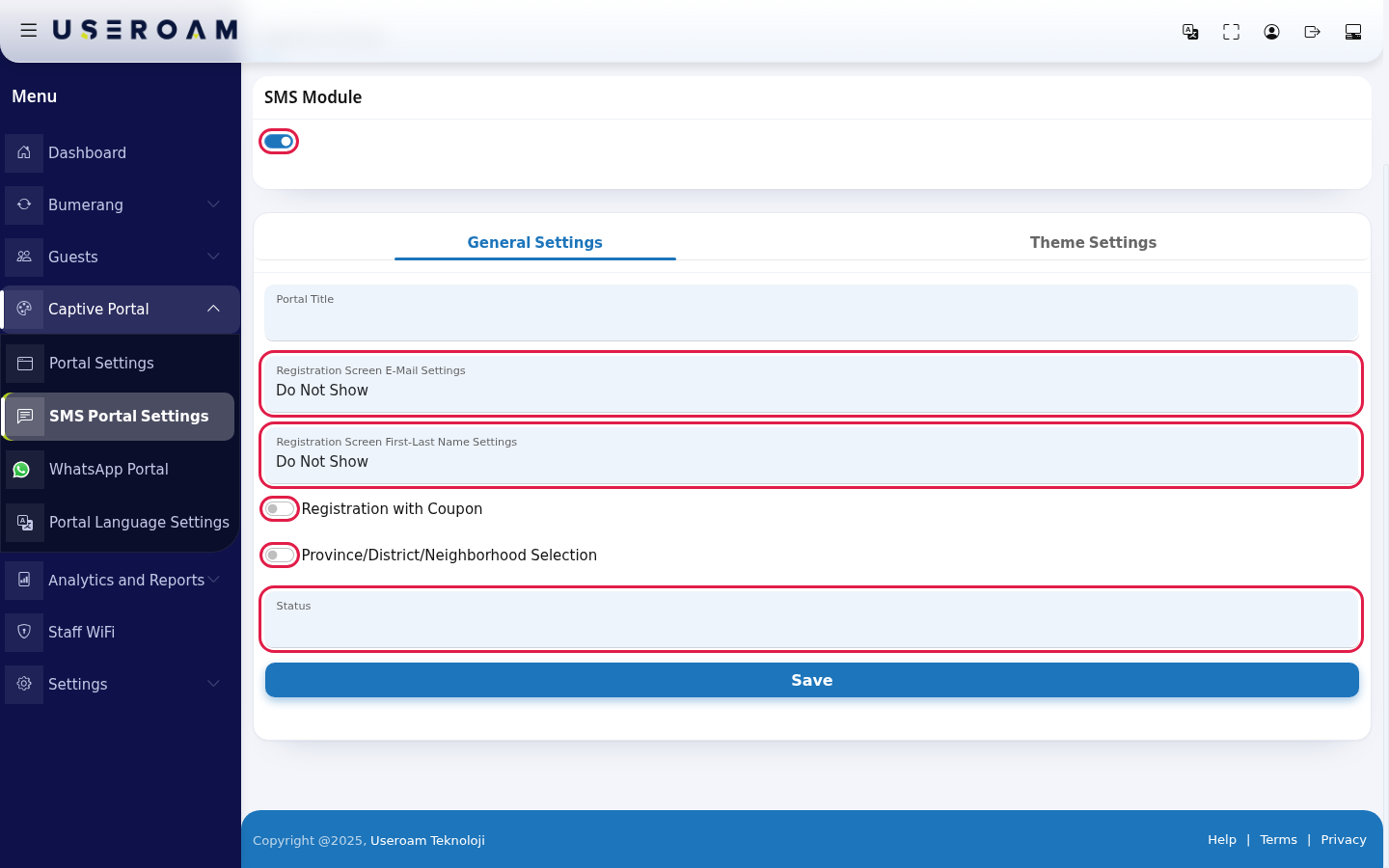1389x868 pixels.
Task: Open the Status dropdown
Action: point(811,618)
